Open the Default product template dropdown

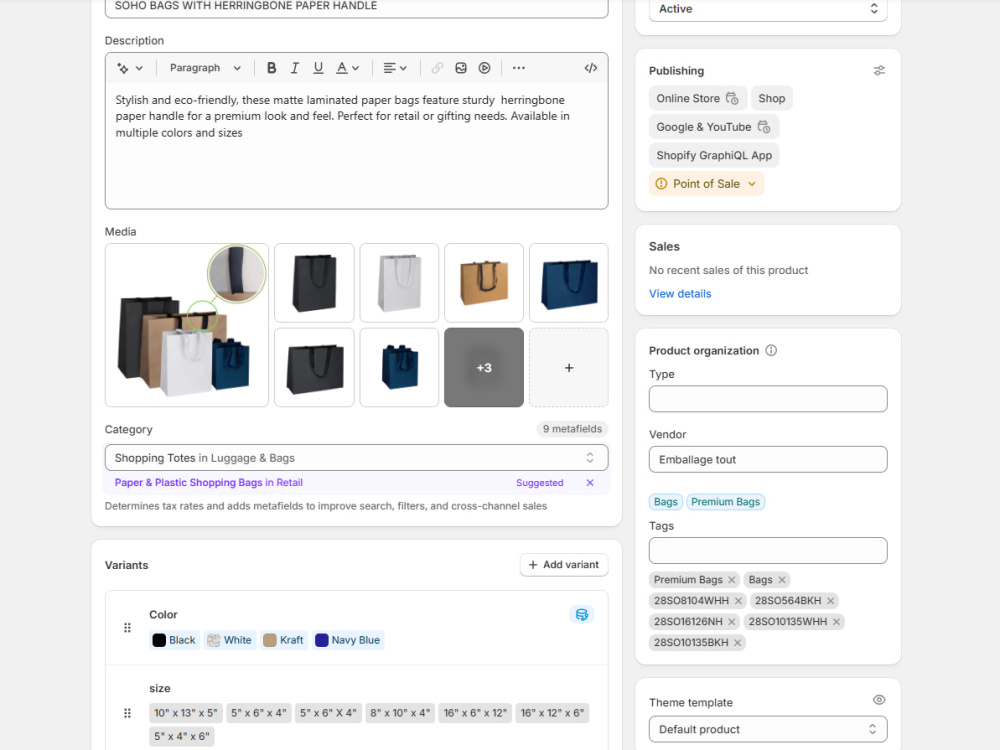(x=768, y=729)
